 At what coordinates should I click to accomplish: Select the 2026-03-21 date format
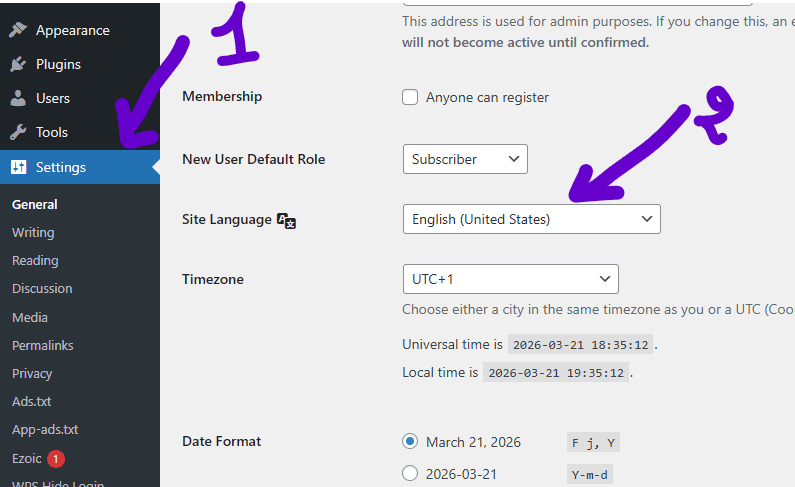click(410, 473)
